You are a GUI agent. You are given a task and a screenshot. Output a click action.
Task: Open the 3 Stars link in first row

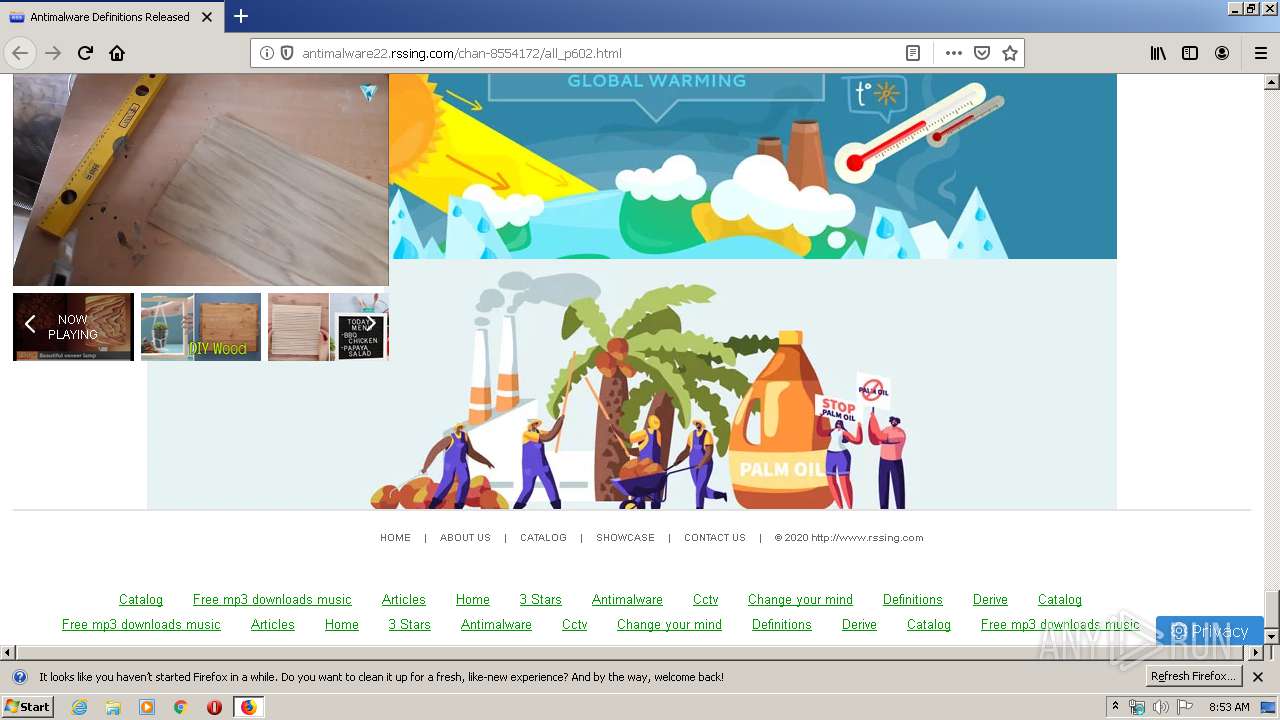pyautogui.click(x=540, y=600)
